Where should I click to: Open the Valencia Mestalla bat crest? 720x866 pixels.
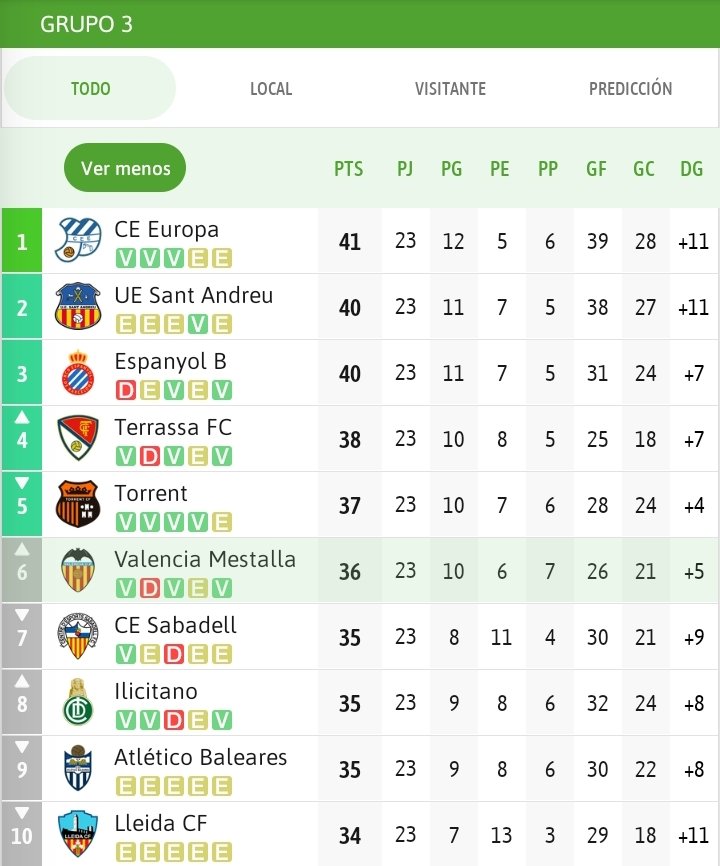[x=78, y=570]
